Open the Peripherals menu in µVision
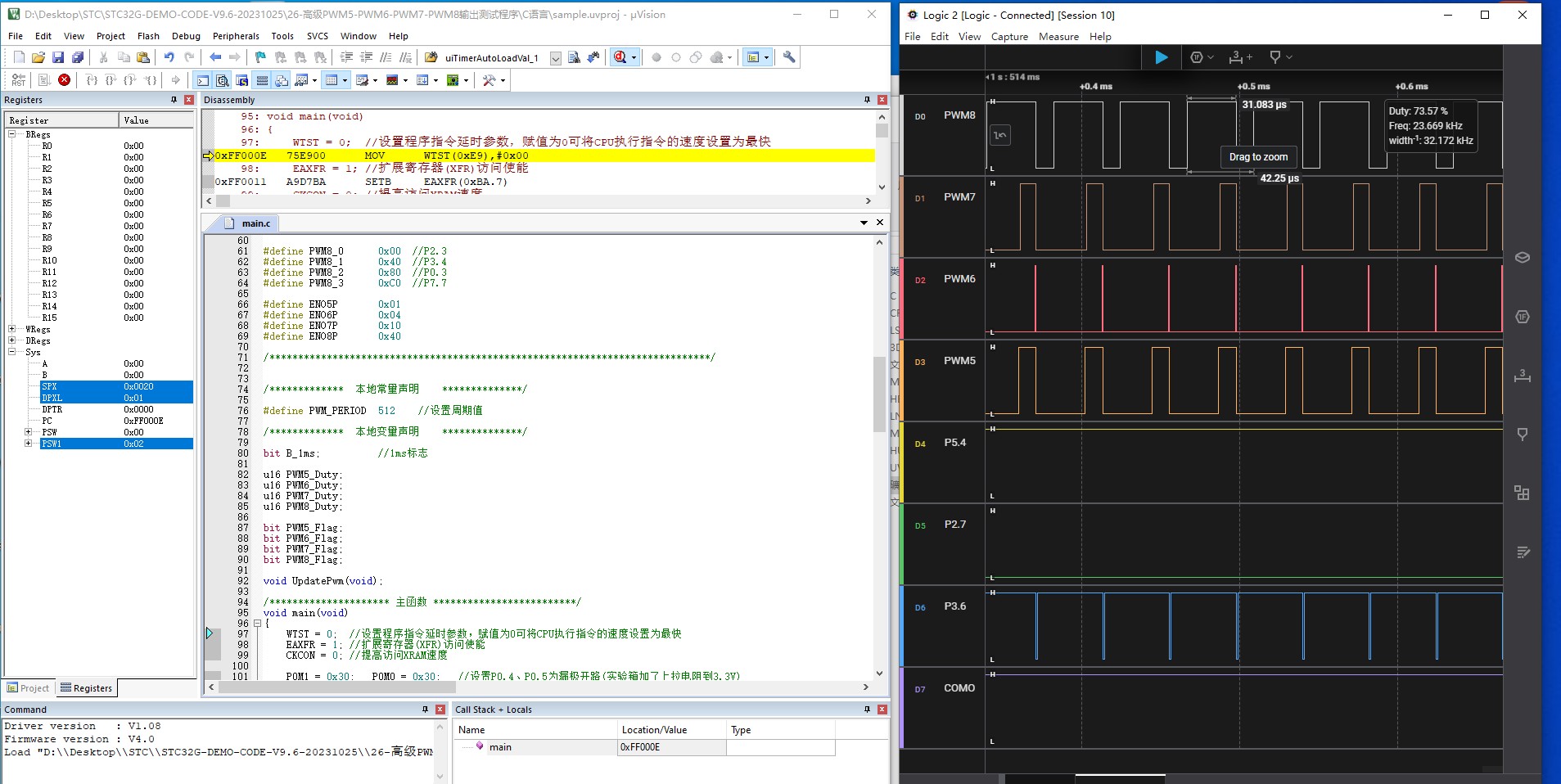Image resolution: width=1561 pixels, height=784 pixels. pyautogui.click(x=236, y=36)
